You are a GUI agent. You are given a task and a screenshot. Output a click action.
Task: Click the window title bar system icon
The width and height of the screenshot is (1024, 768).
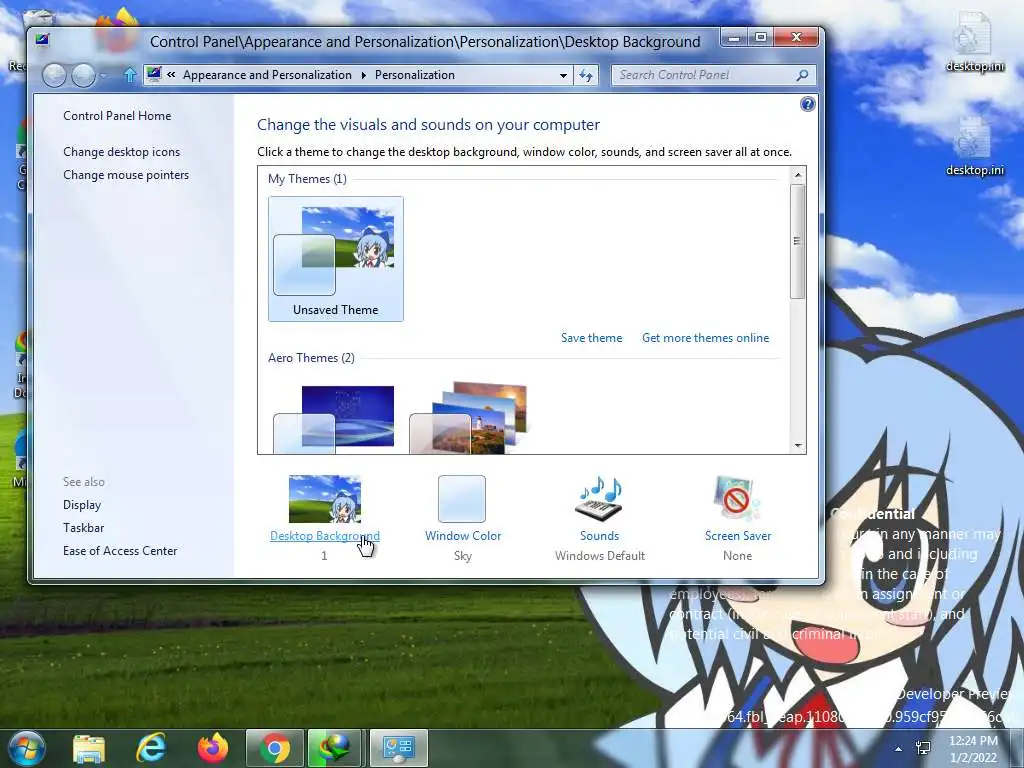(42, 40)
